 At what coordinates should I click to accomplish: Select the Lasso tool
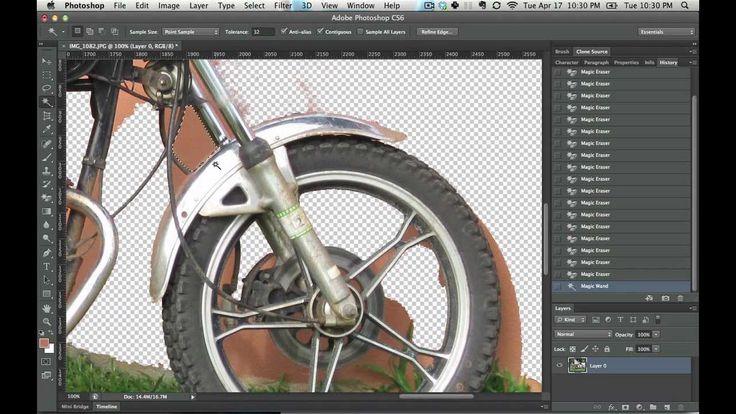46,88
